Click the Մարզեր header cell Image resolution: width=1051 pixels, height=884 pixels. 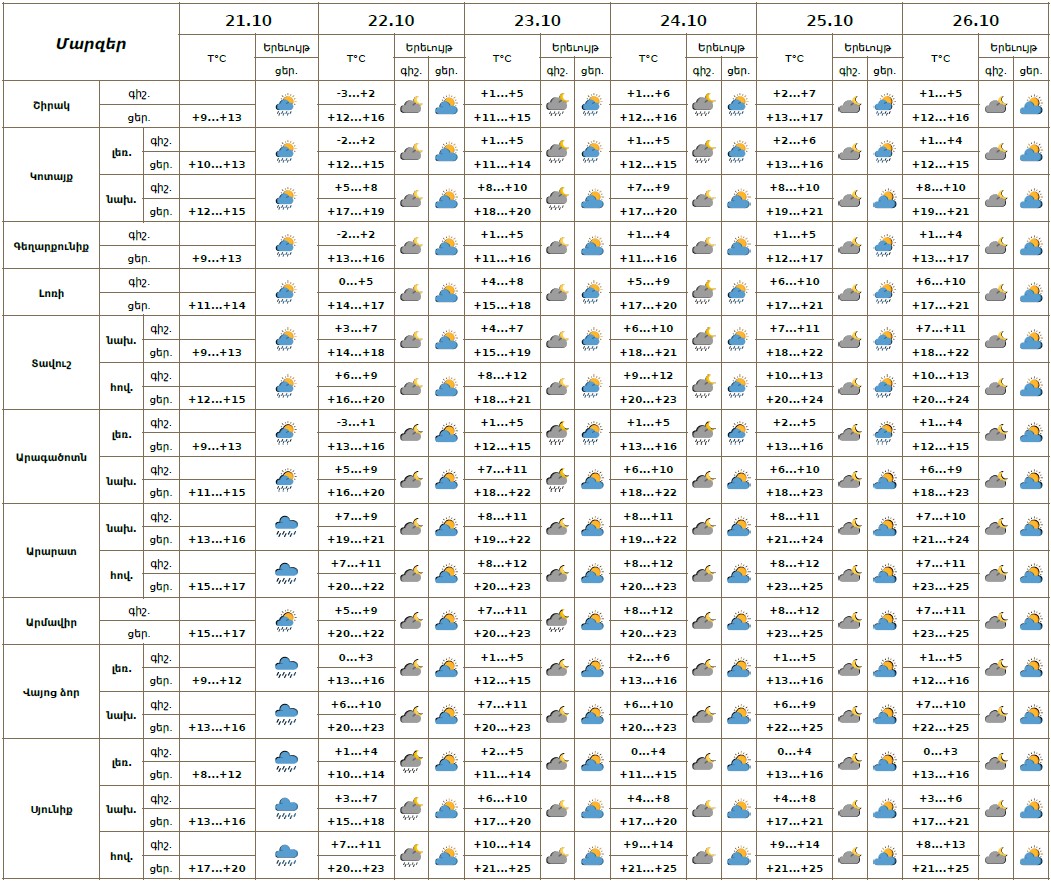pyautogui.click(x=90, y=43)
